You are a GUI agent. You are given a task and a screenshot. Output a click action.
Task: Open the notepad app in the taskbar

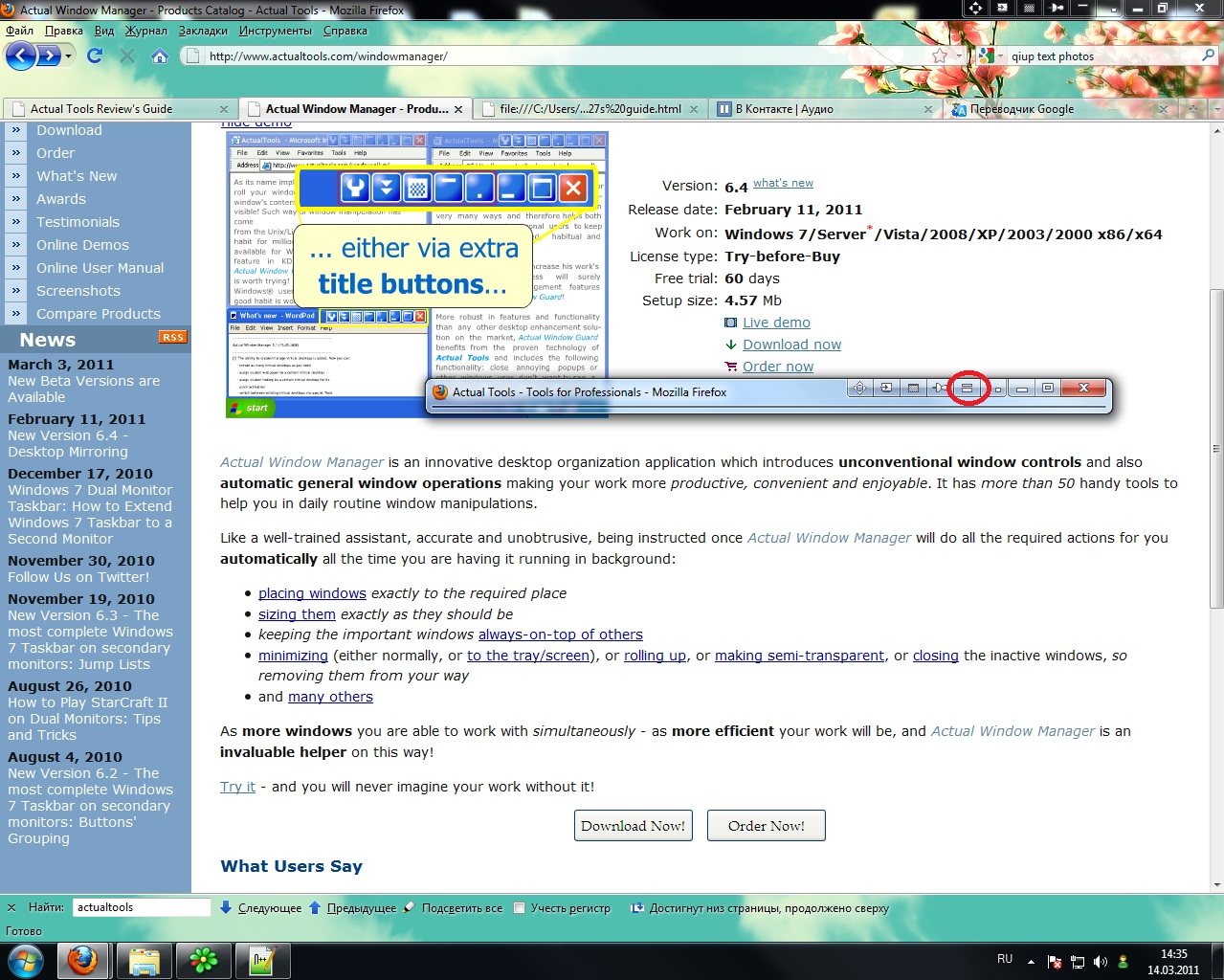click(262, 960)
